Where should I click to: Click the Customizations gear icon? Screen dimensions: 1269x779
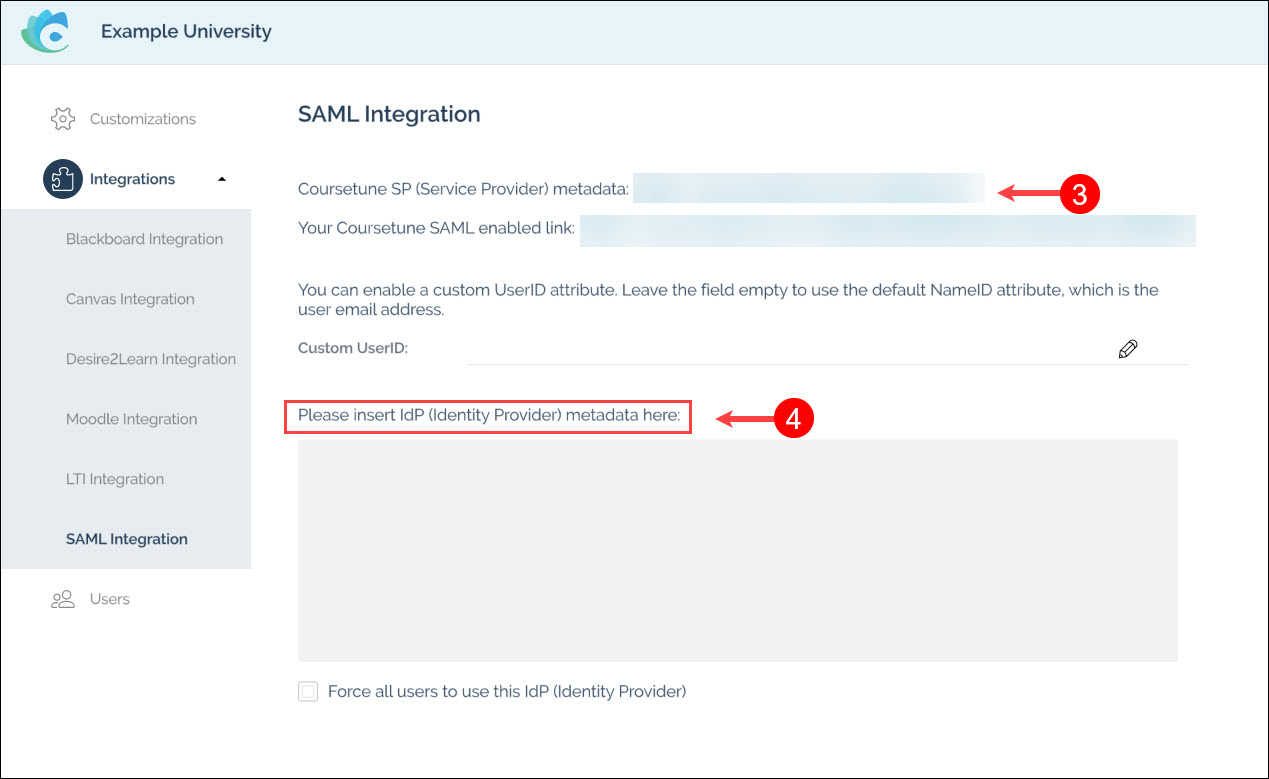tap(62, 119)
